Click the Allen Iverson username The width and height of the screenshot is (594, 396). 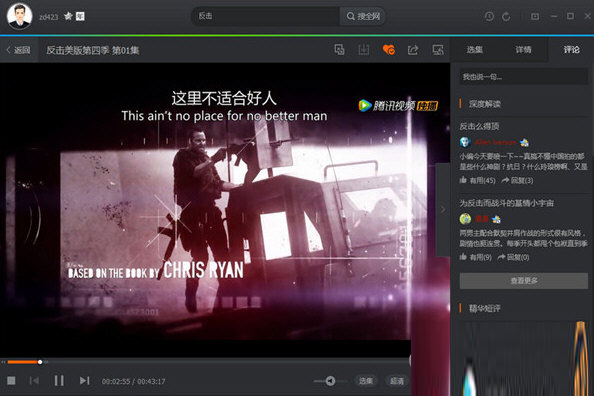pyautogui.click(x=495, y=142)
